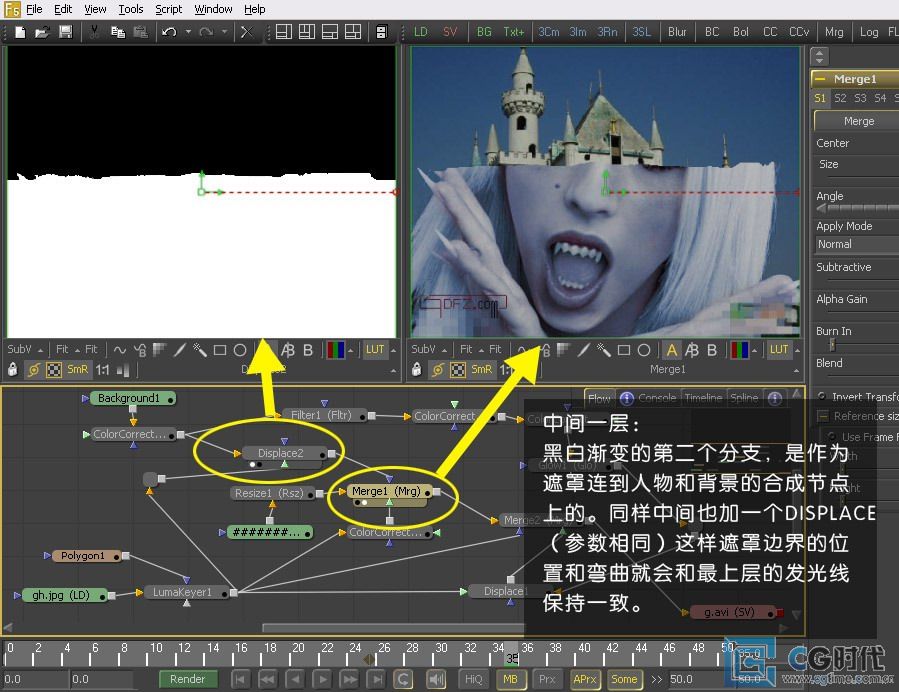Add a Merge tool with the Mrg button
The image size is (899, 692).
click(x=834, y=32)
